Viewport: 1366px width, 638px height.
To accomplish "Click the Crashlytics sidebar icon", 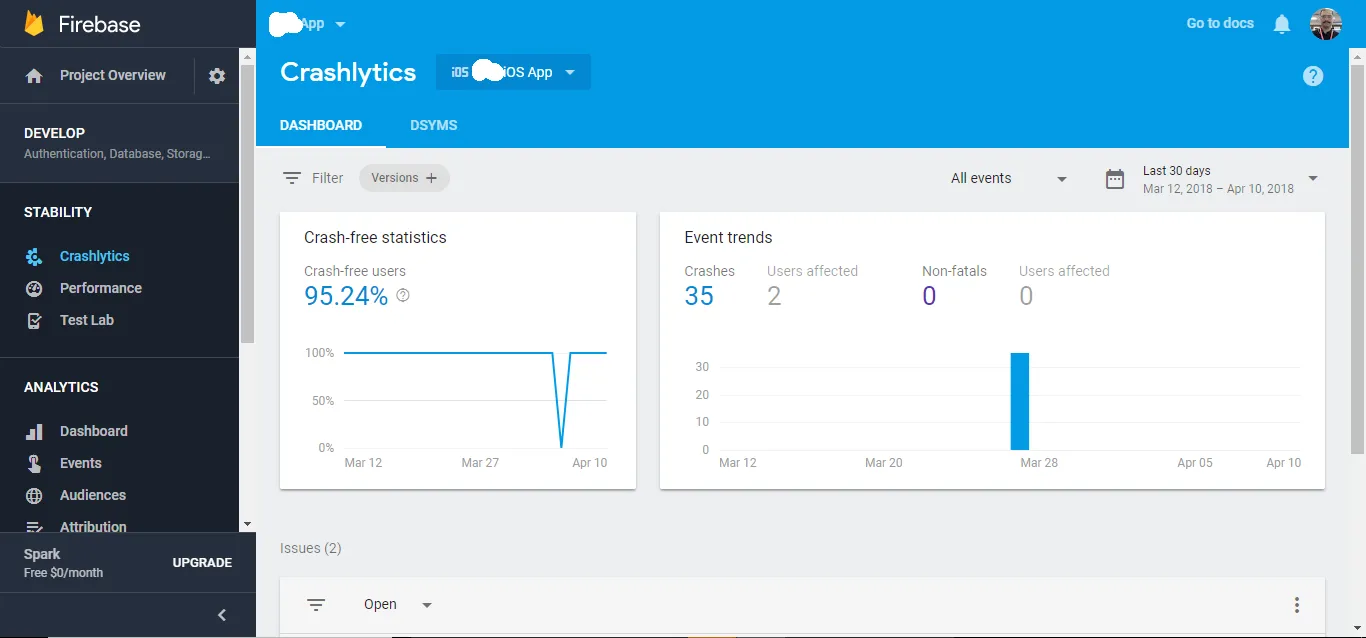I will click(34, 257).
